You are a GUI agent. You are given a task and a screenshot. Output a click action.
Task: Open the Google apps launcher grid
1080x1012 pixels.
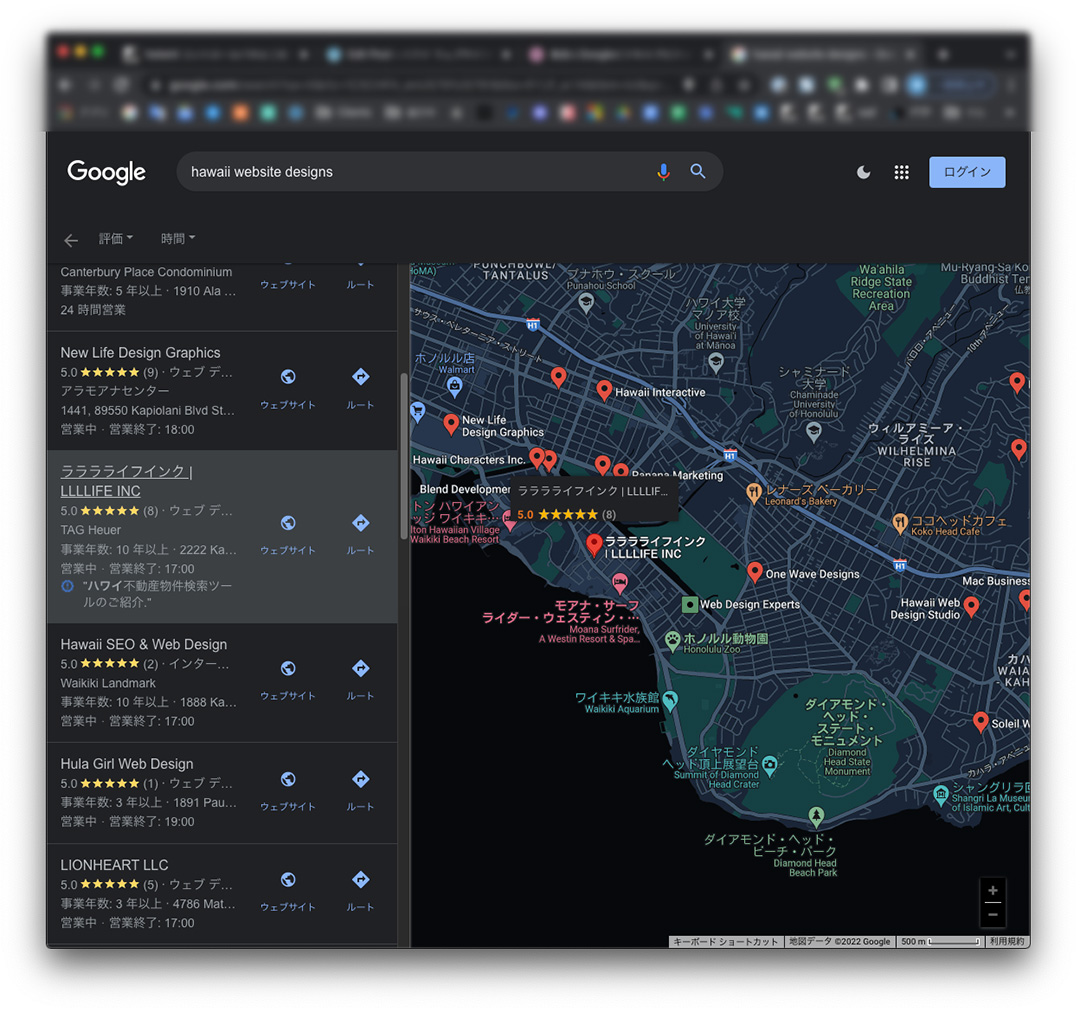point(901,172)
